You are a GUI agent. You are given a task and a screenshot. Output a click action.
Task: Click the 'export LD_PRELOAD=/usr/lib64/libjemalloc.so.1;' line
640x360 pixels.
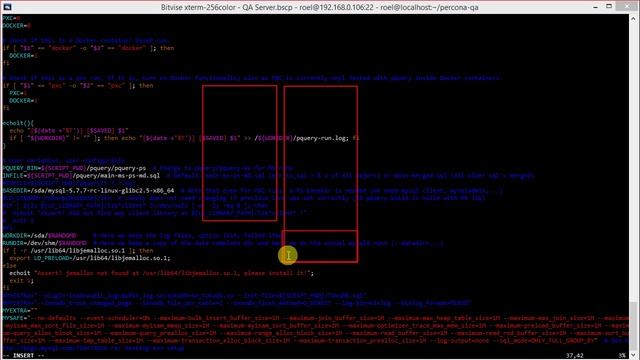(x=89, y=258)
